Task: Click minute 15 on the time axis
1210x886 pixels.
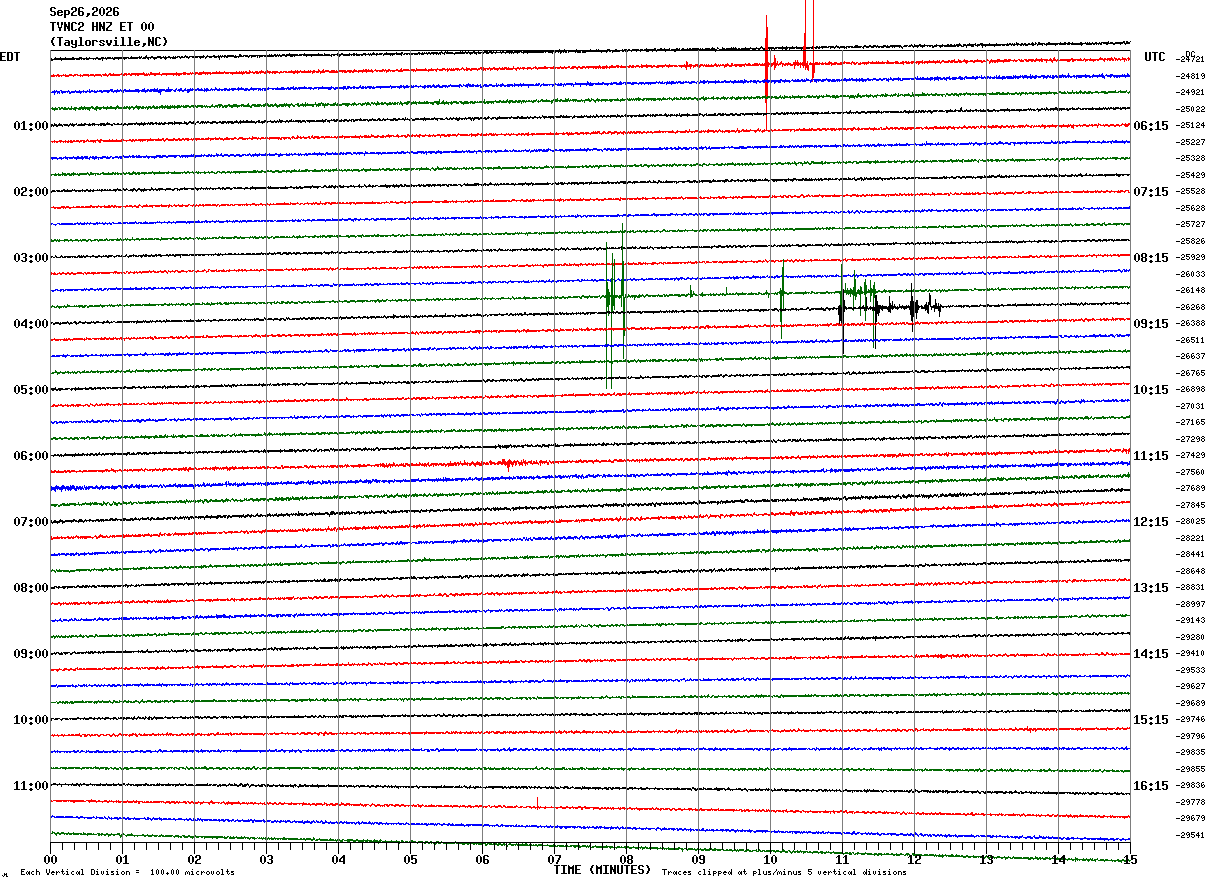Action: click(x=1130, y=859)
